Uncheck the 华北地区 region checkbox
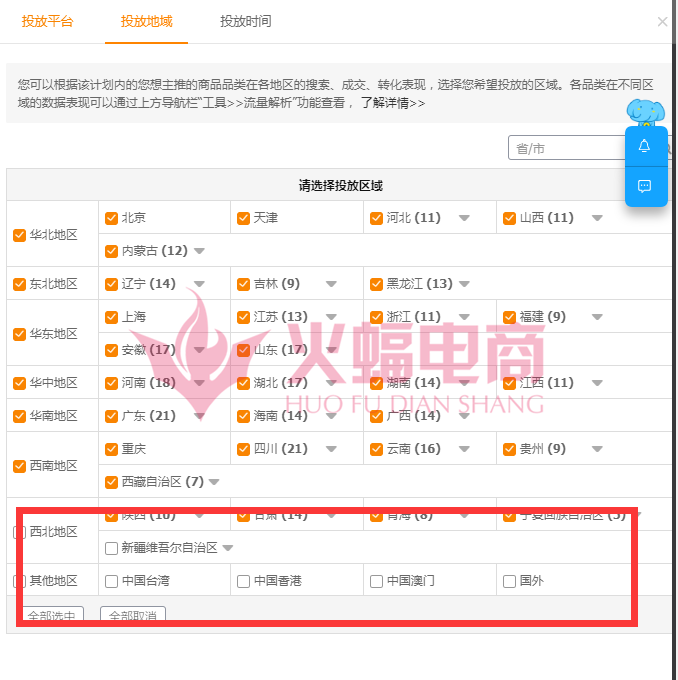 pos(19,235)
